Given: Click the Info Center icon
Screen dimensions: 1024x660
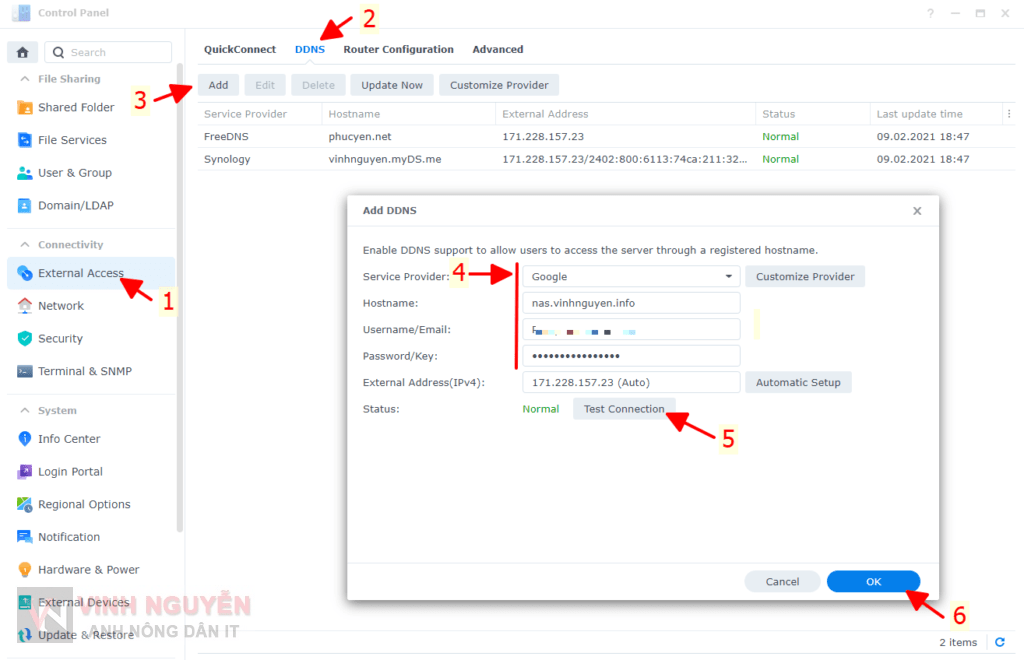Looking at the screenshot, I should point(25,439).
